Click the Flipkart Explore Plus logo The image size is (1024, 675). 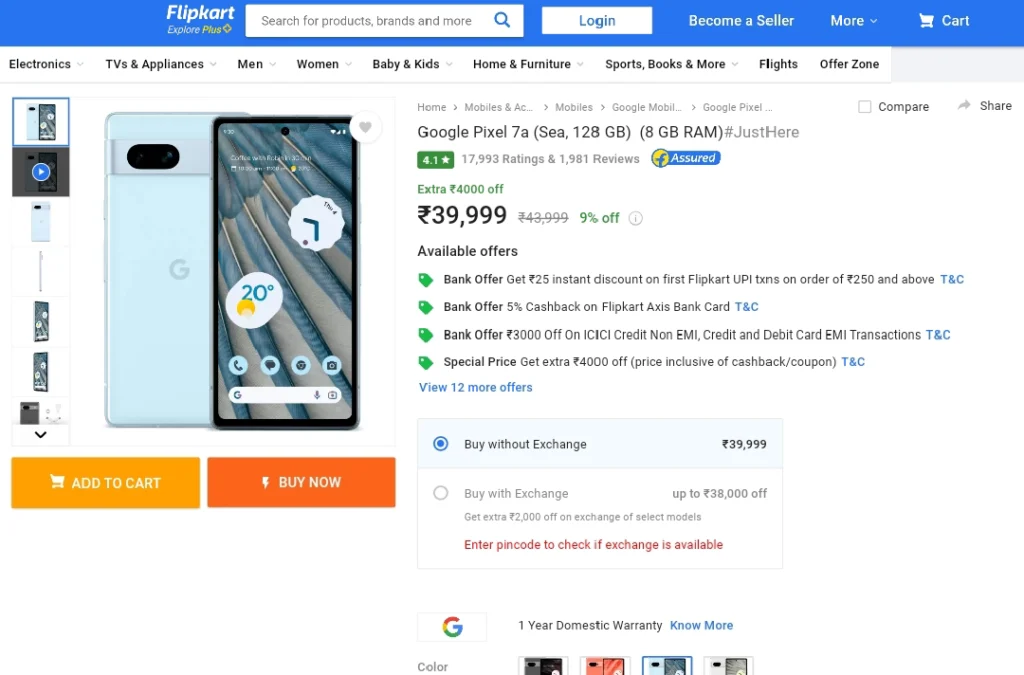coord(200,20)
